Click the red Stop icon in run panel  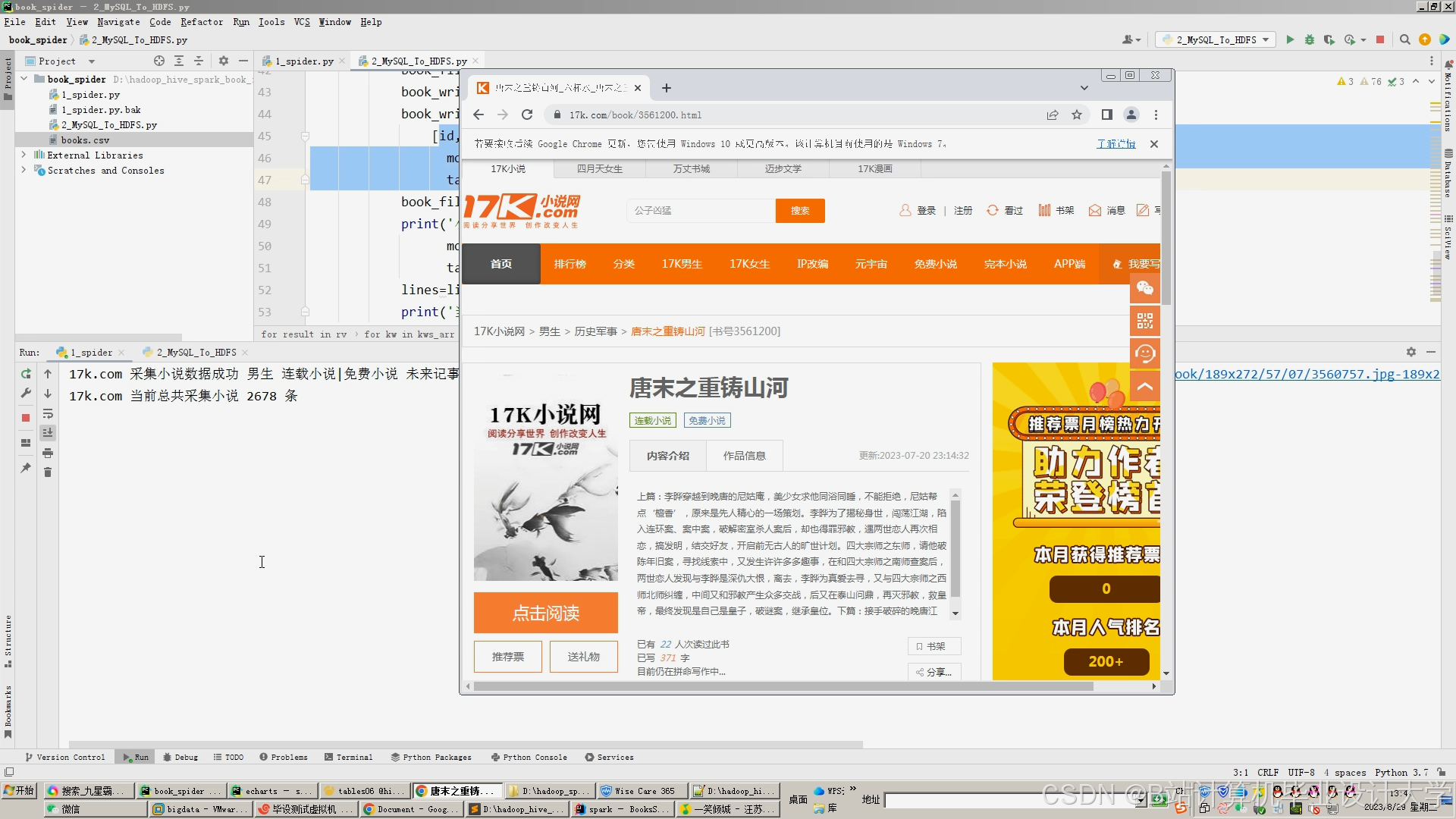26,417
